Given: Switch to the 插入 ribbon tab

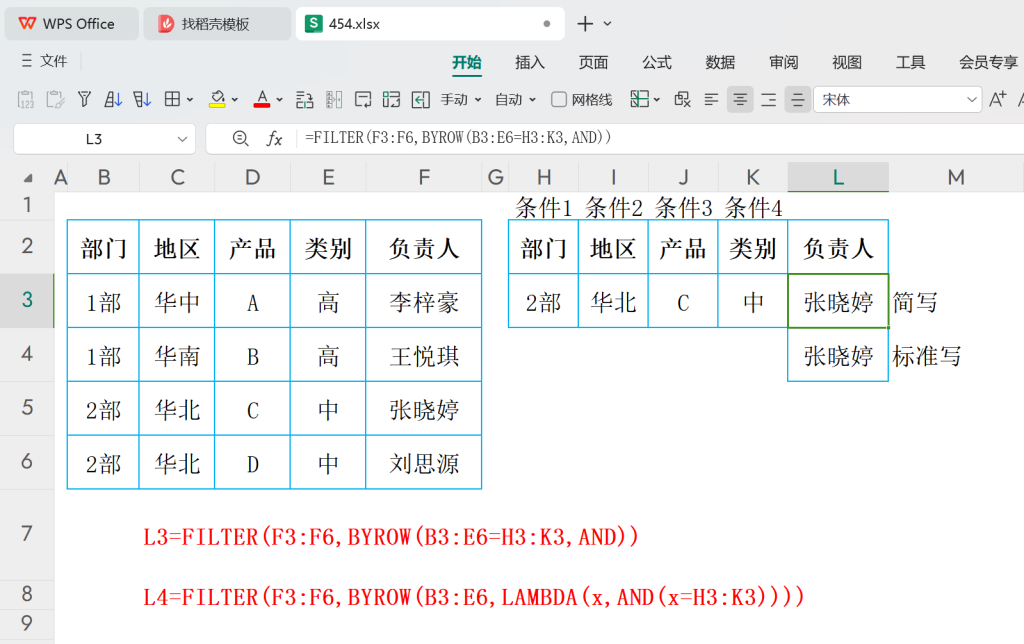Looking at the screenshot, I should point(530,62).
